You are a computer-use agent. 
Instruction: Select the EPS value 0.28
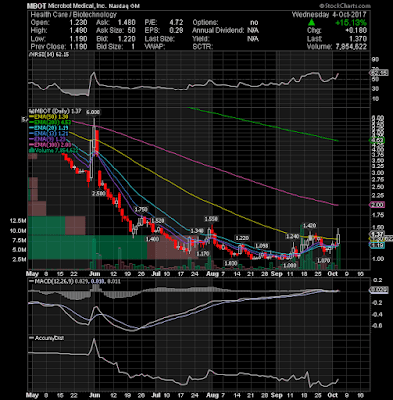coord(176,31)
